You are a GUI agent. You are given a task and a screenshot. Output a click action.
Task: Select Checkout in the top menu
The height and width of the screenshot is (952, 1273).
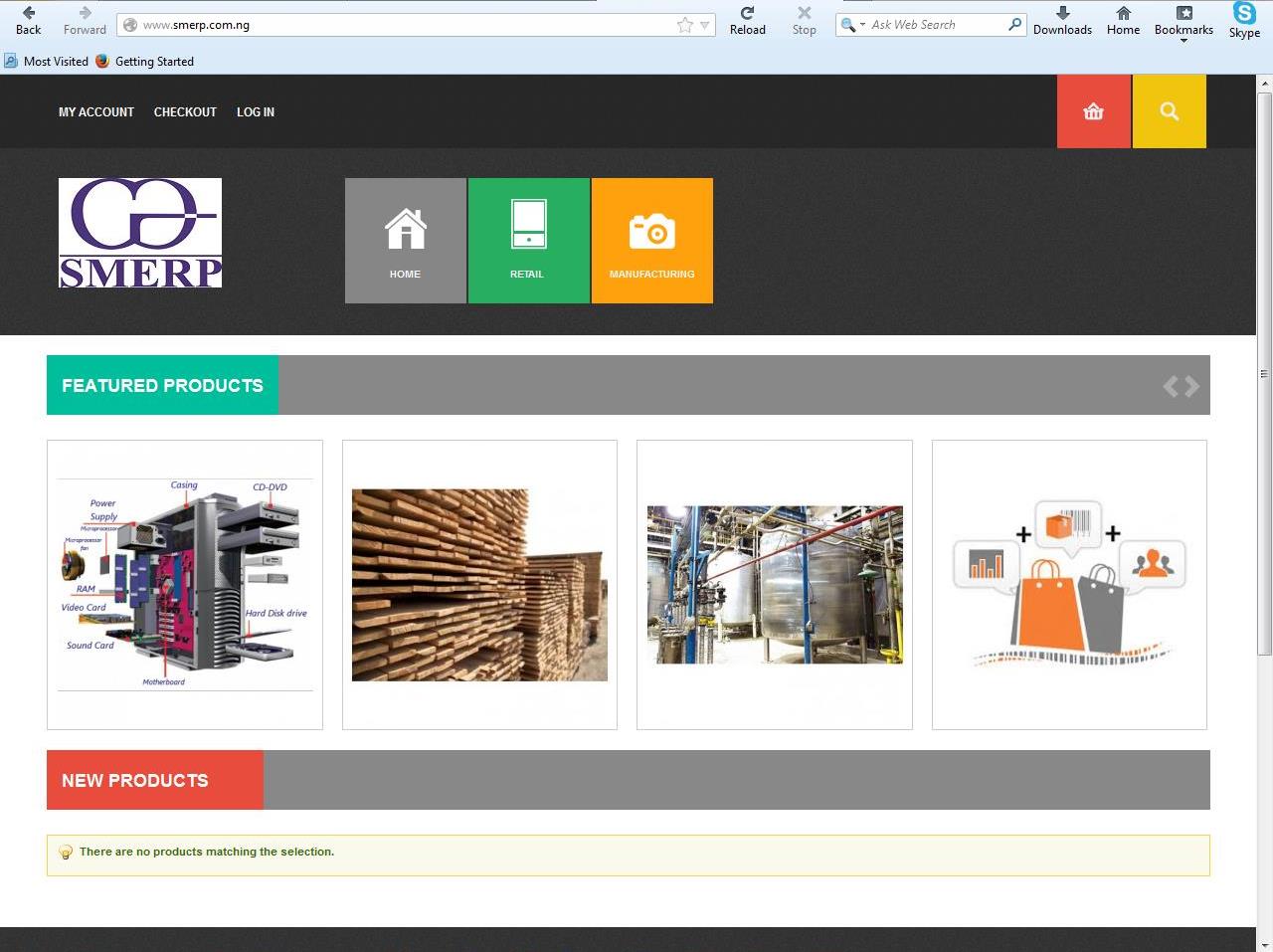click(x=185, y=112)
